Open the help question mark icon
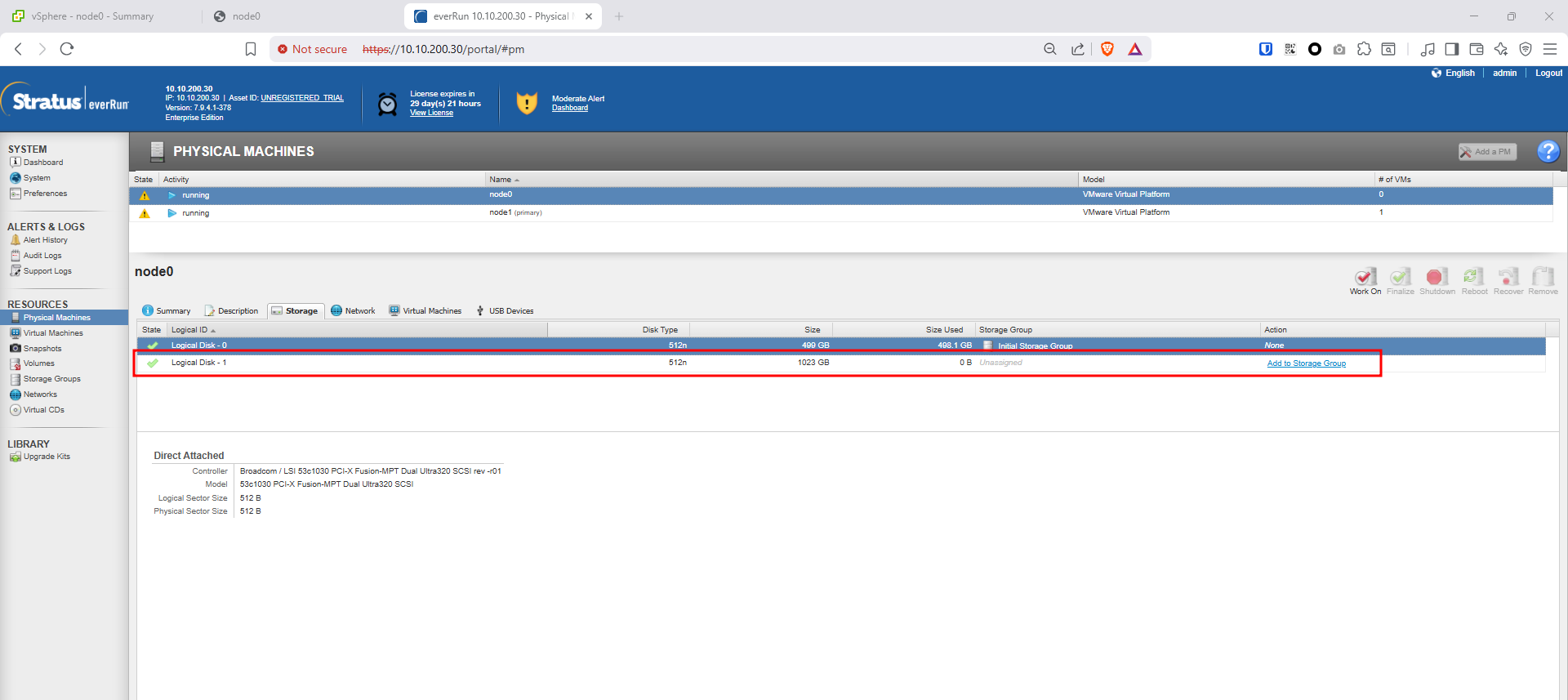Image resolution: width=1568 pixels, height=700 pixels. (x=1548, y=151)
